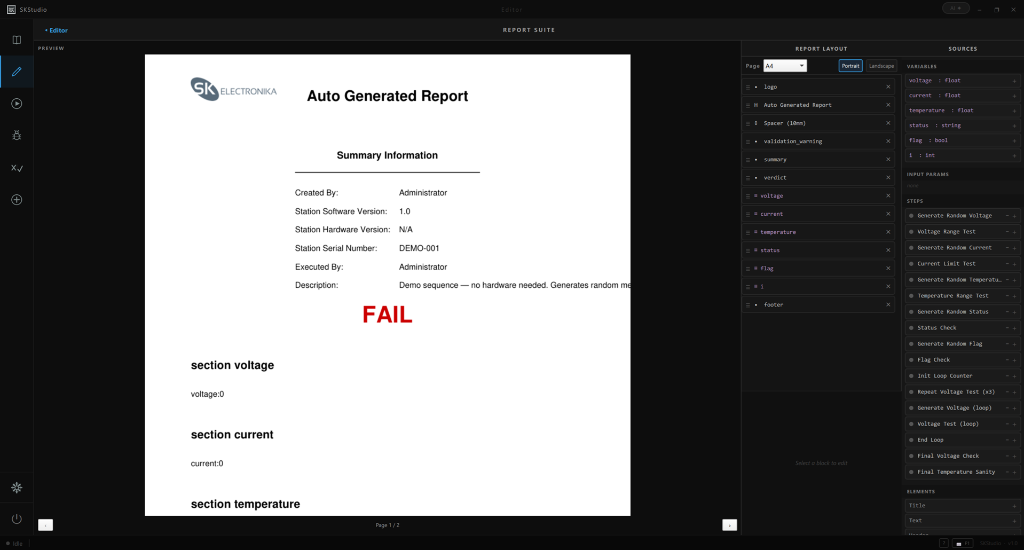Select the current block in Report Layout
Viewport: 1024px width, 550px height.
(819, 214)
